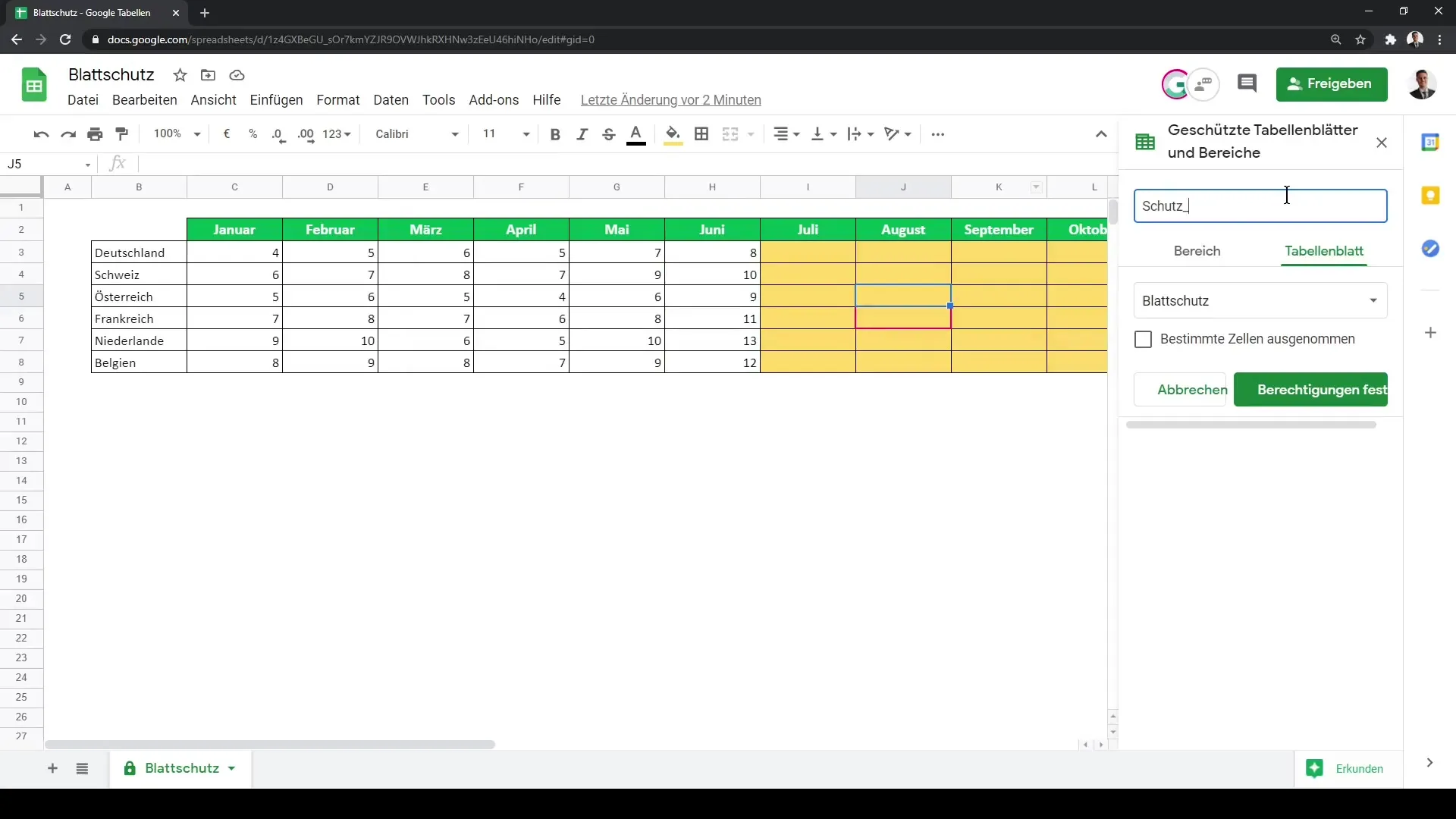Open Google Sheets home icon
The height and width of the screenshot is (819, 1456).
34,84
